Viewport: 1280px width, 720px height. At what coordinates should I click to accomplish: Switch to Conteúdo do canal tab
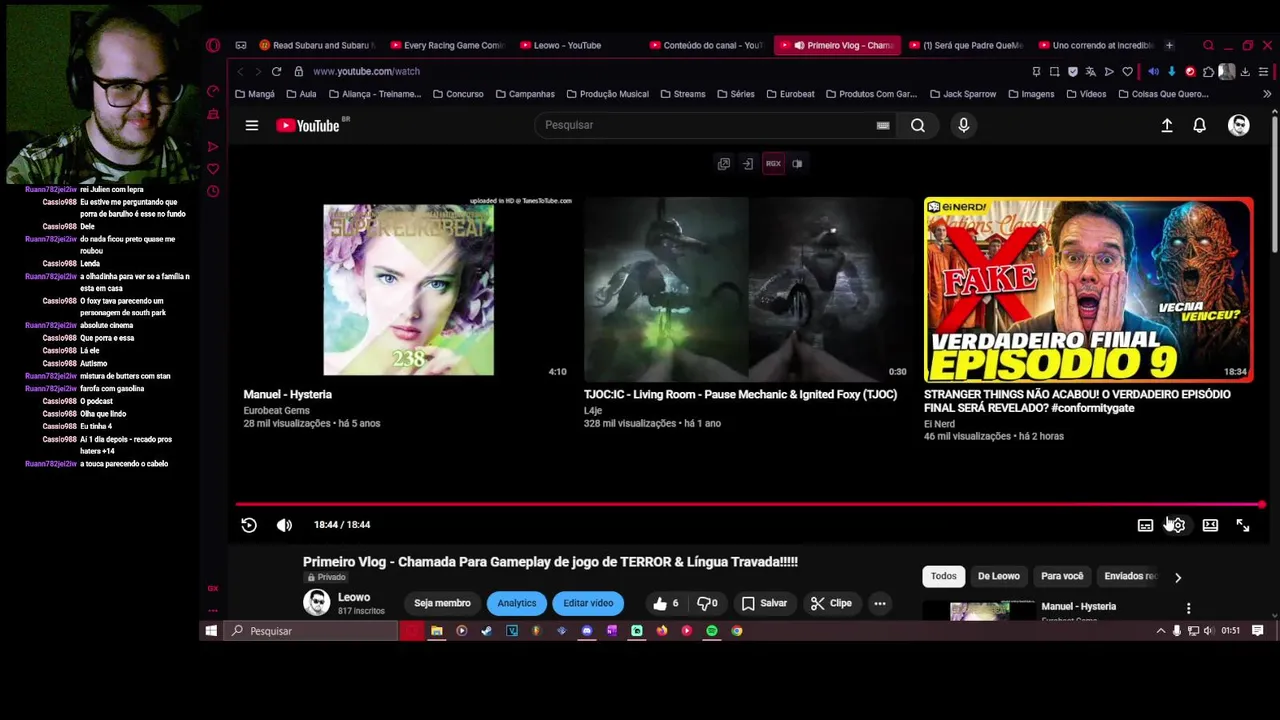(x=706, y=45)
